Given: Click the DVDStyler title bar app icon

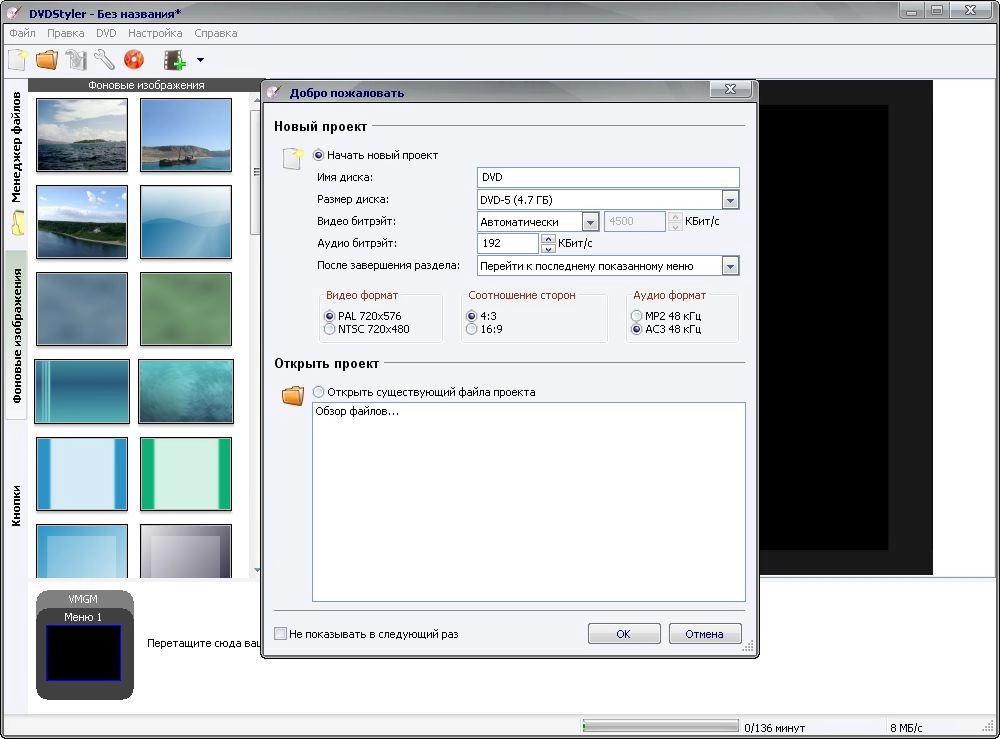Looking at the screenshot, I should pyautogui.click(x=13, y=12).
